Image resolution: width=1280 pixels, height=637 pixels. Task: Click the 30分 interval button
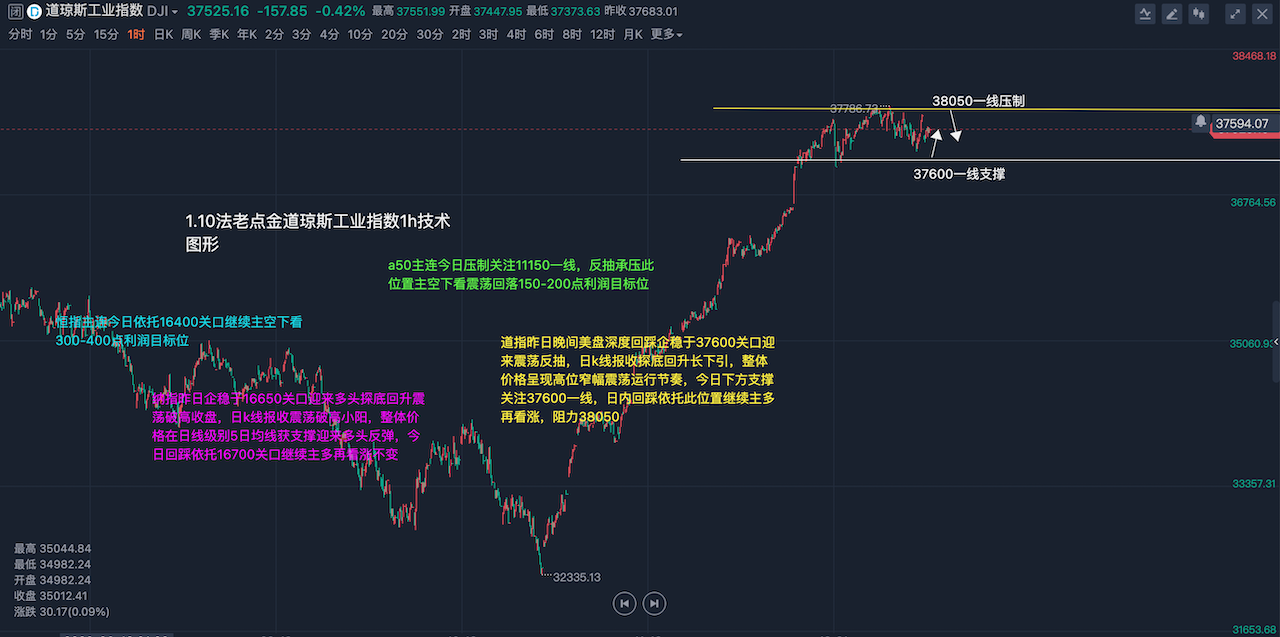pos(429,35)
